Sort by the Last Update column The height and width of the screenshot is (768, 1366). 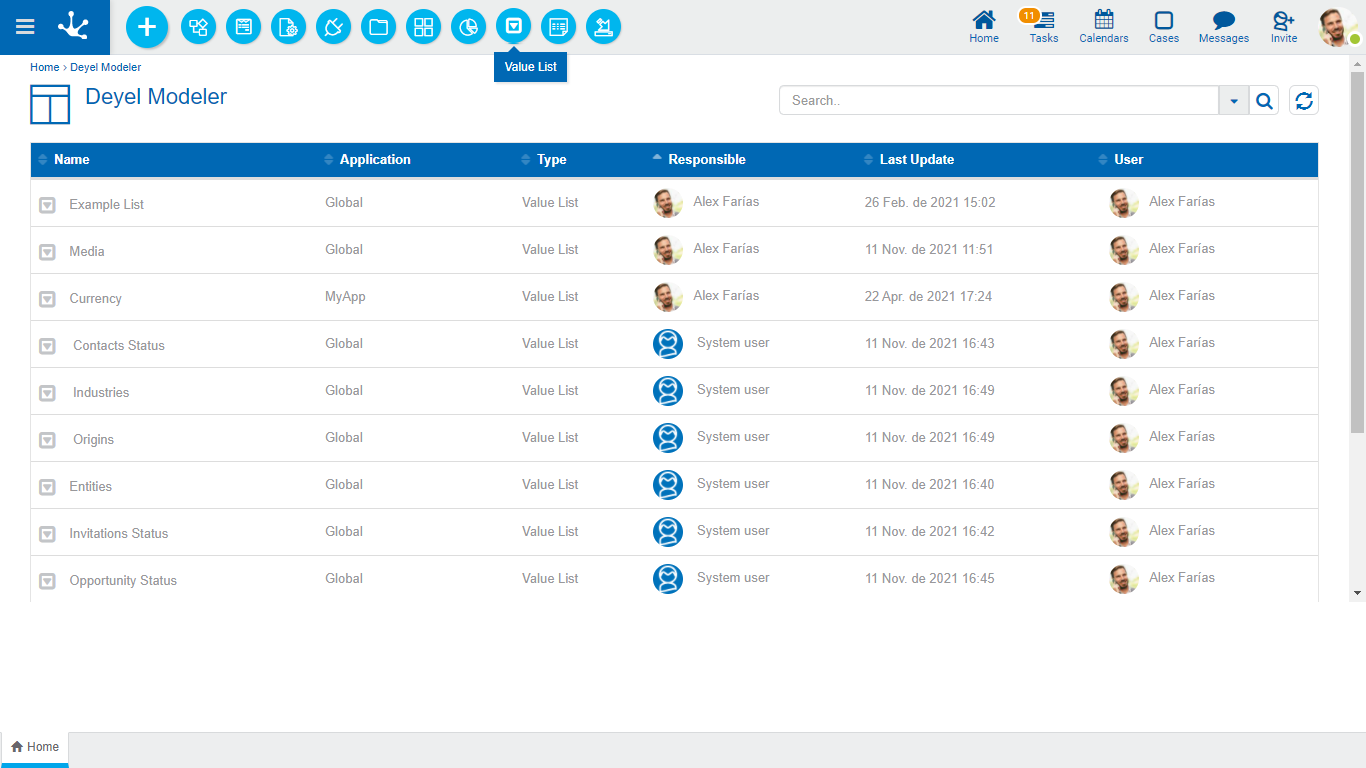916,159
